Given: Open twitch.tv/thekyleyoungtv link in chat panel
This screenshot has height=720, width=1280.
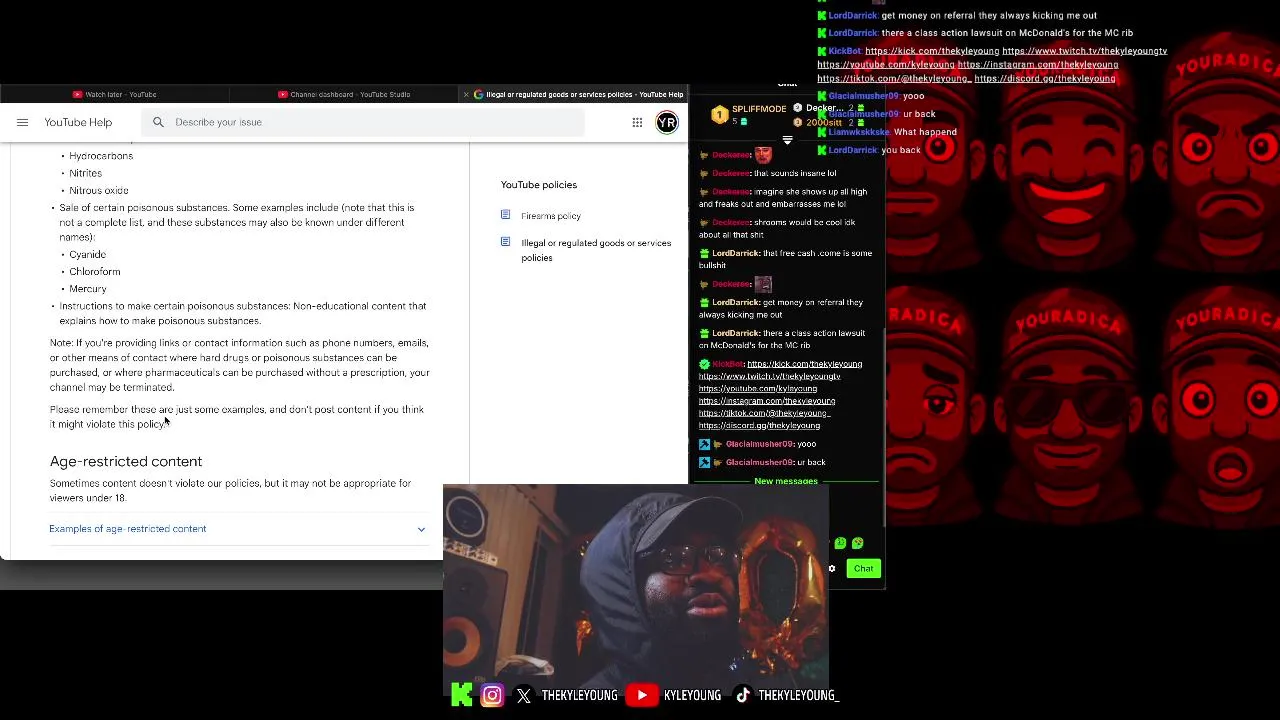Looking at the screenshot, I should coord(769,376).
